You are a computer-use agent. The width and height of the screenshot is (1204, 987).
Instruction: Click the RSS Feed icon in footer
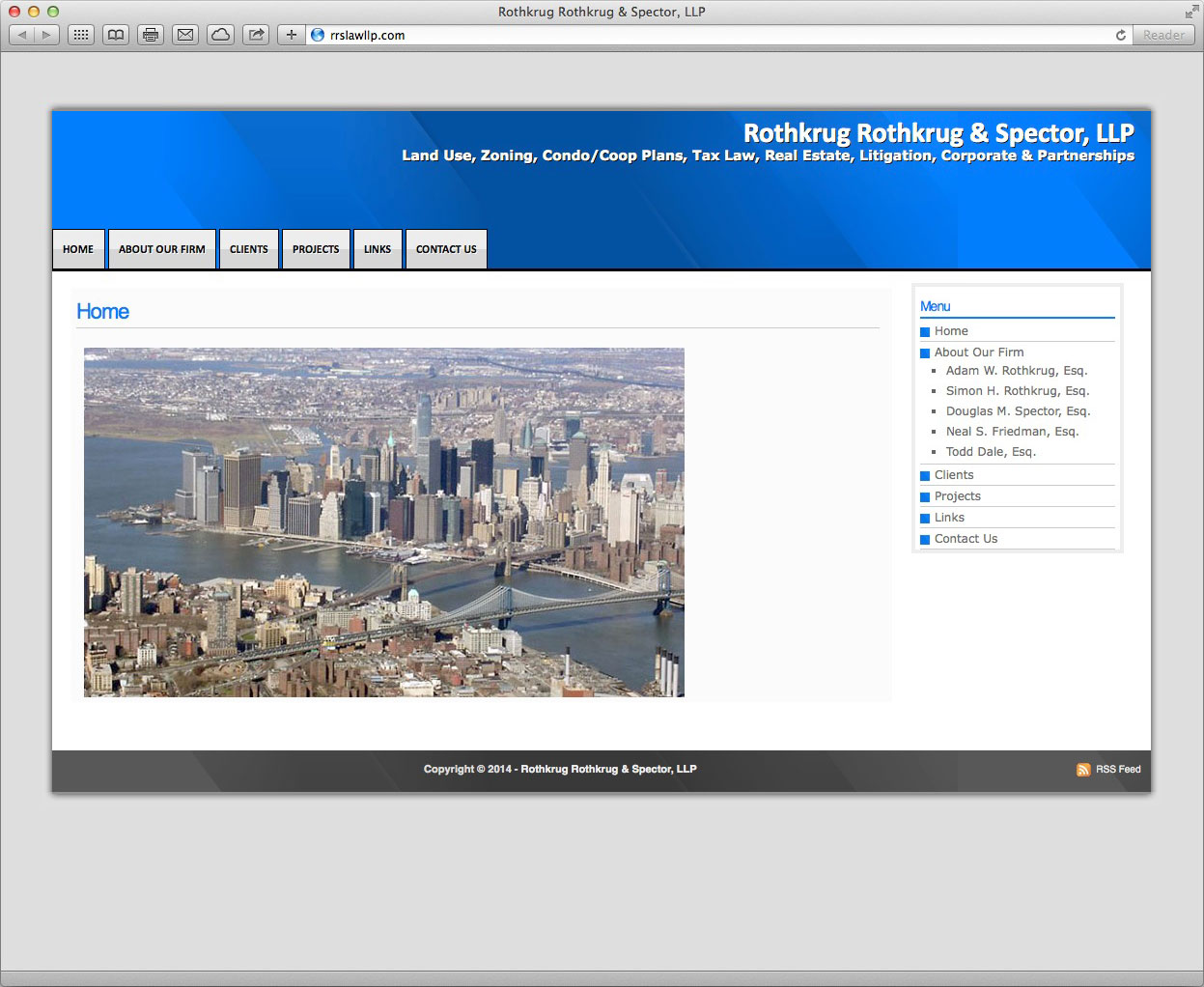[1083, 770]
